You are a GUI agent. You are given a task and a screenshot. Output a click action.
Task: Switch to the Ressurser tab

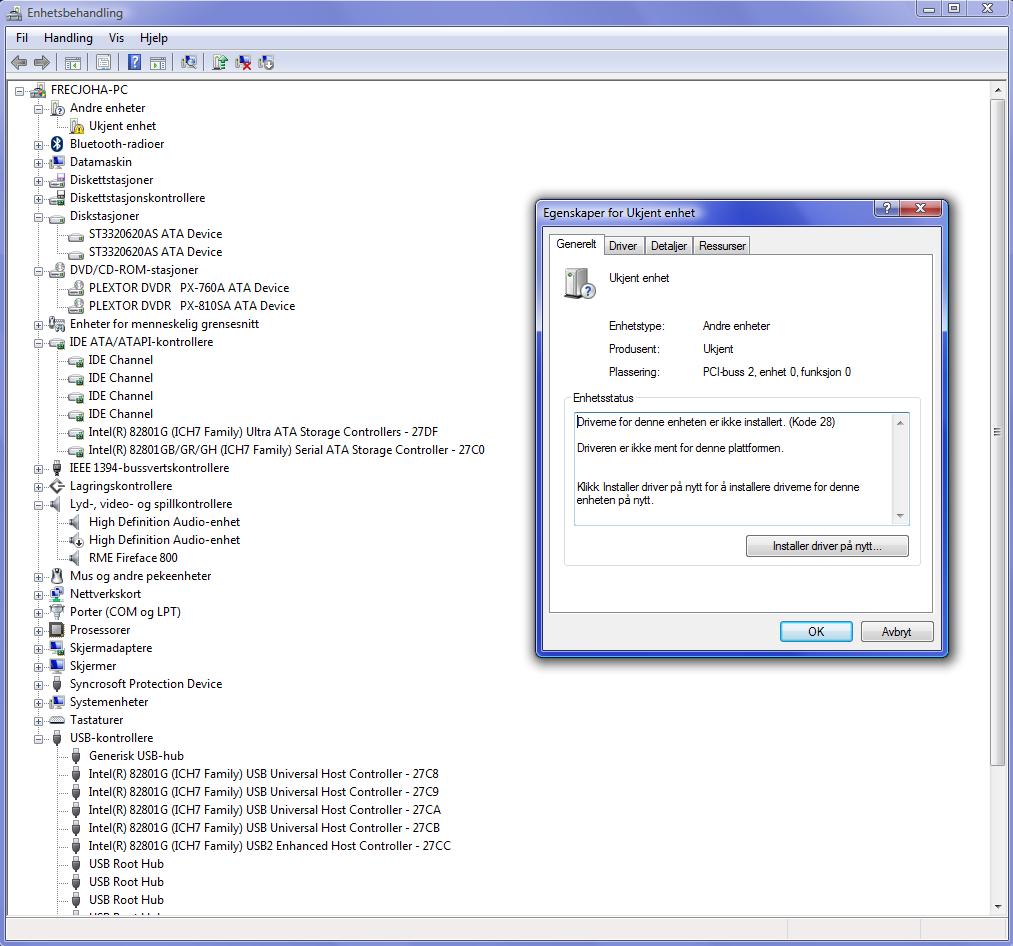[x=722, y=246]
